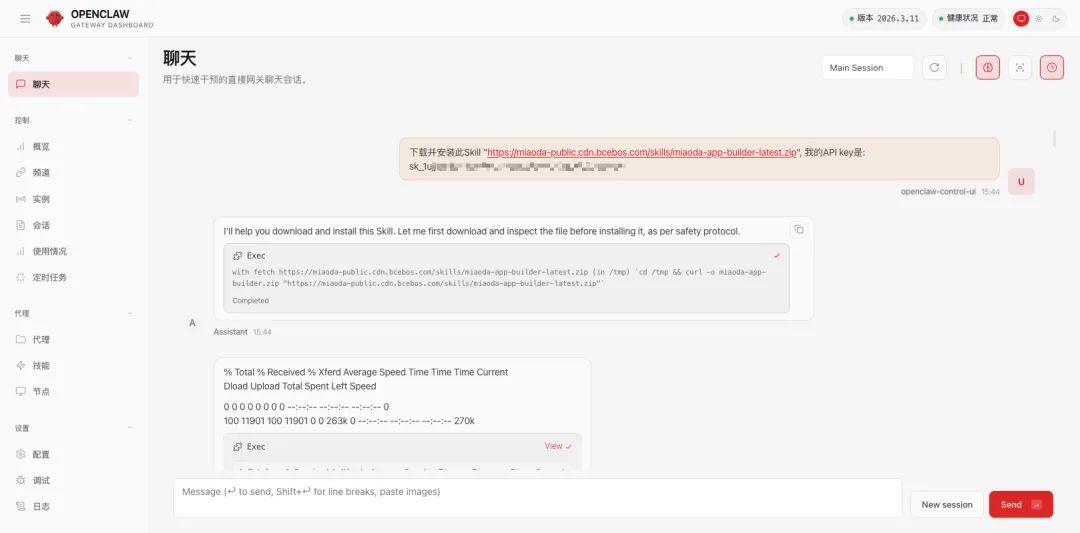Toggle the brain thinking display button
Viewport: 1080px width, 533px height.
point(987,68)
